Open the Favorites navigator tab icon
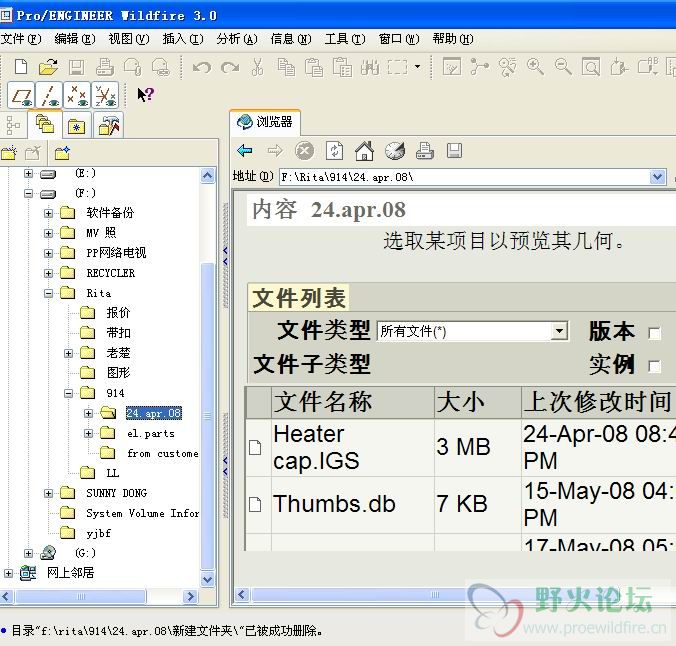Viewport: 676px width, 646px height. pos(76,125)
